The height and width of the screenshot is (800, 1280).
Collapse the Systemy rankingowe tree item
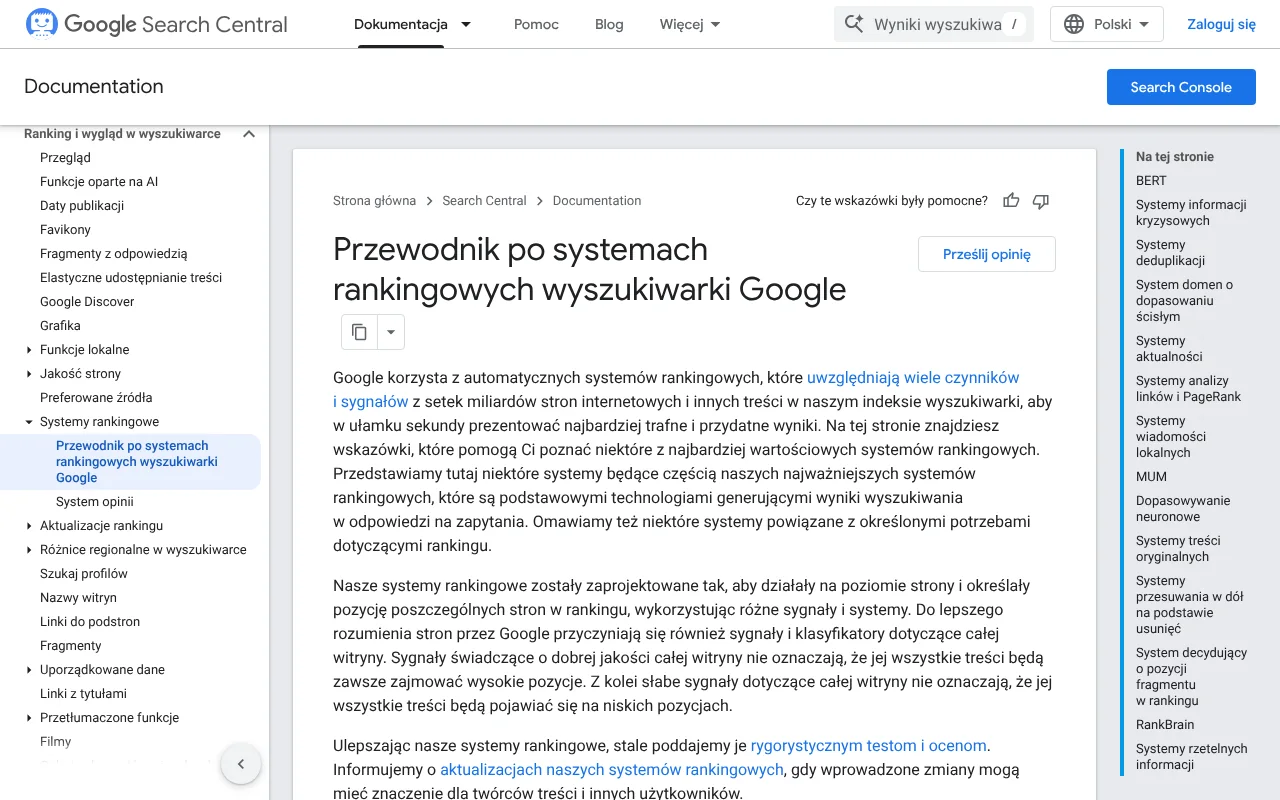29,422
